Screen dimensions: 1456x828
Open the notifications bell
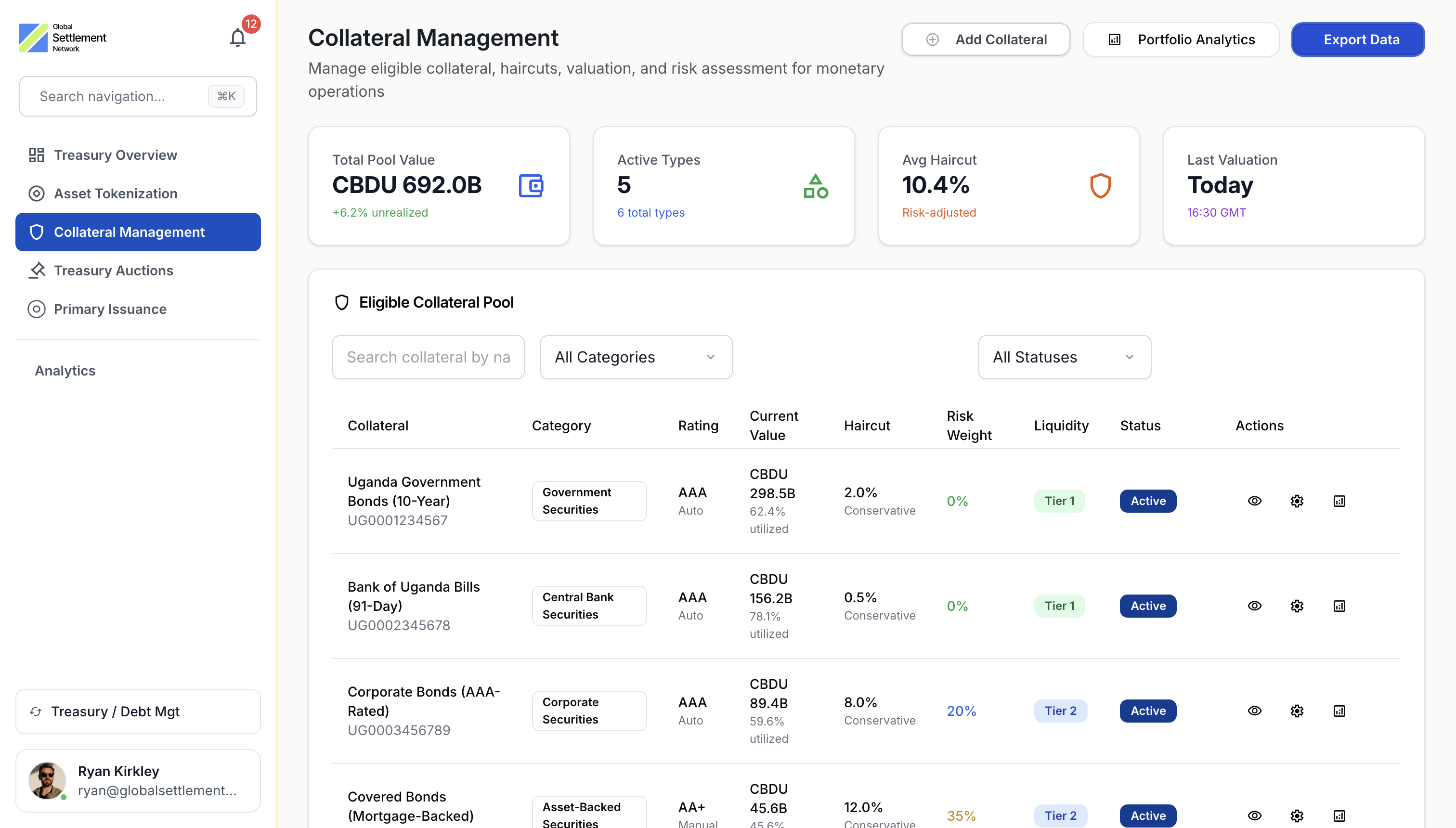click(238, 38)
